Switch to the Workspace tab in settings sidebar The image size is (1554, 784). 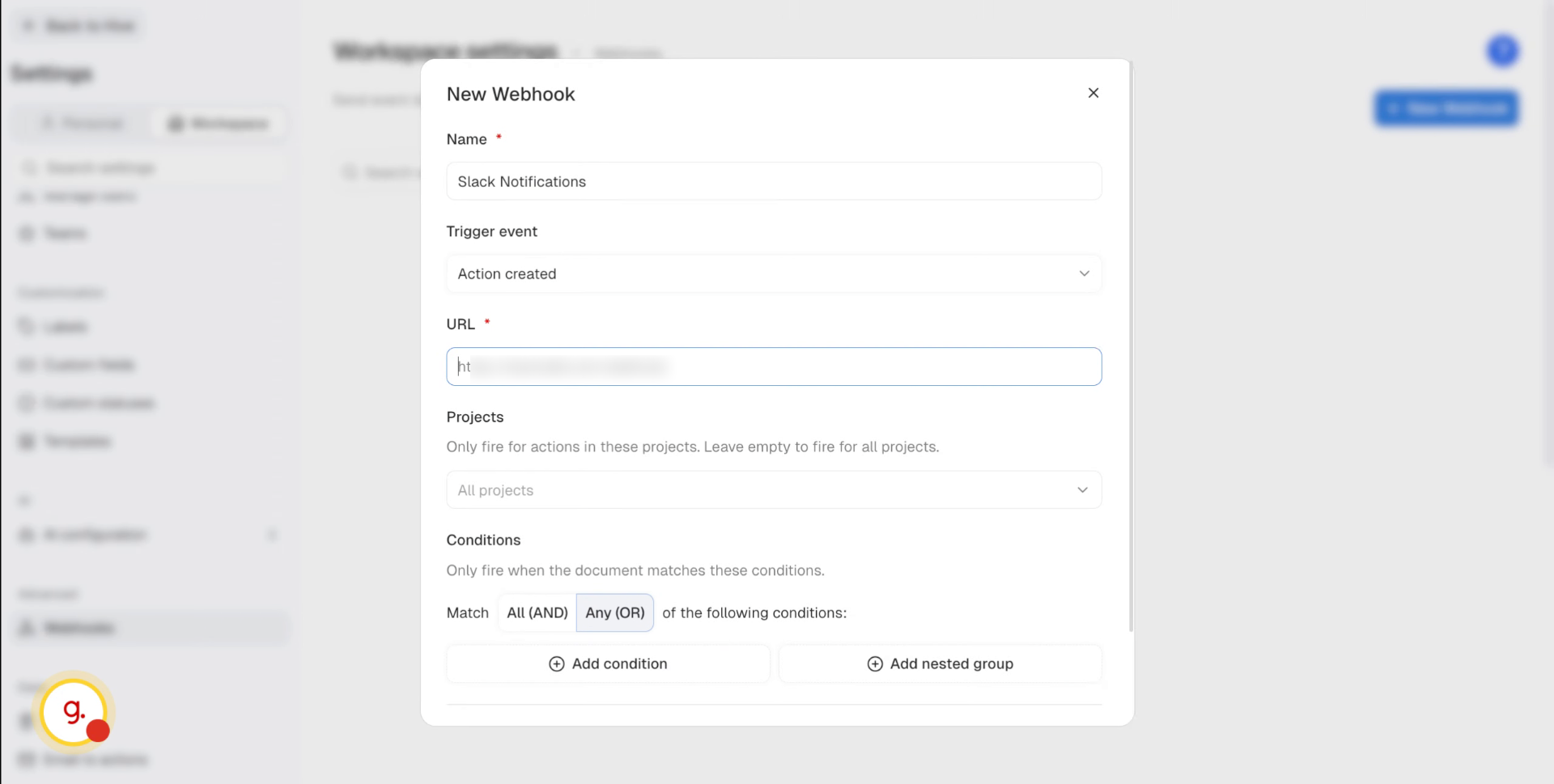point(218,123)
